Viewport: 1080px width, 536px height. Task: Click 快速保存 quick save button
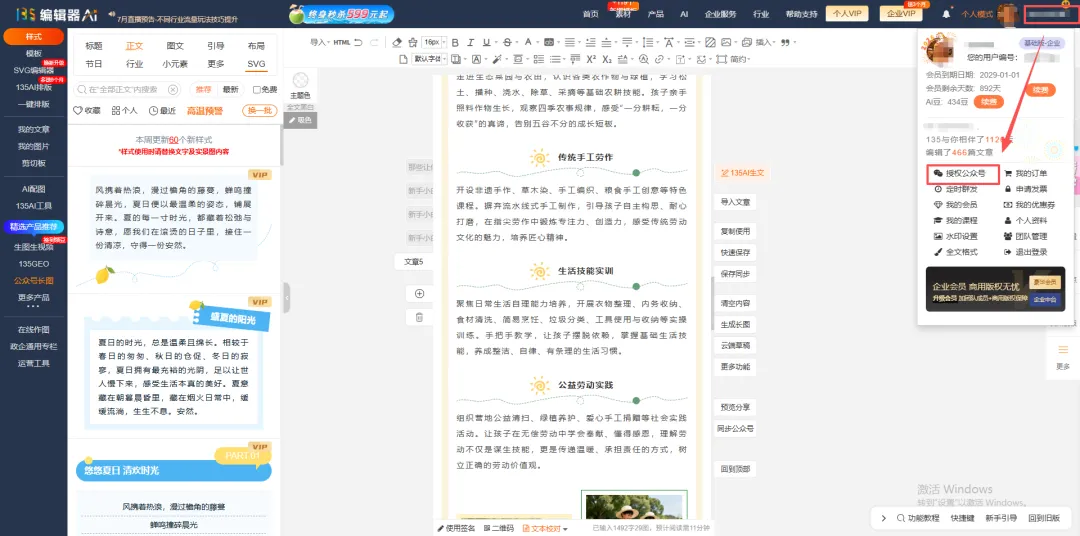(x=735, y=252)
